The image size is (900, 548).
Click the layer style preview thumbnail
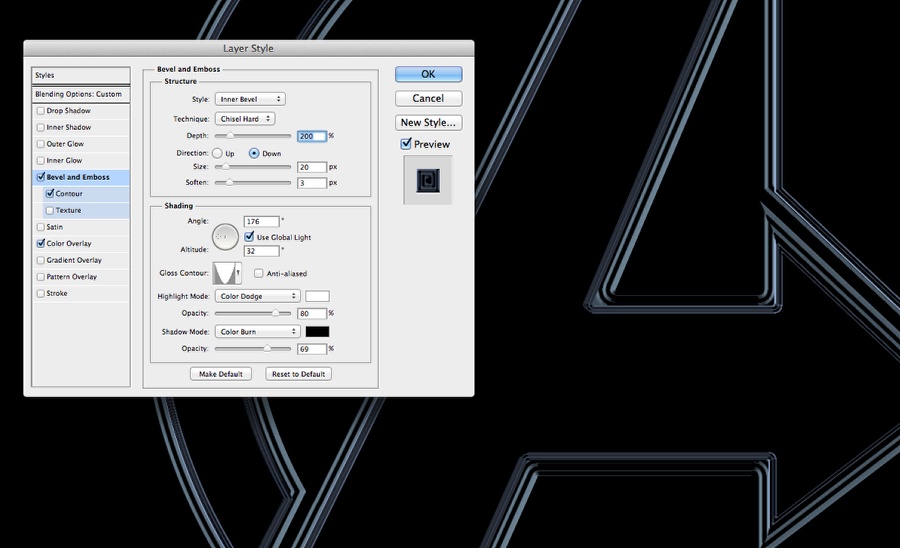click(x=428, y=180)
